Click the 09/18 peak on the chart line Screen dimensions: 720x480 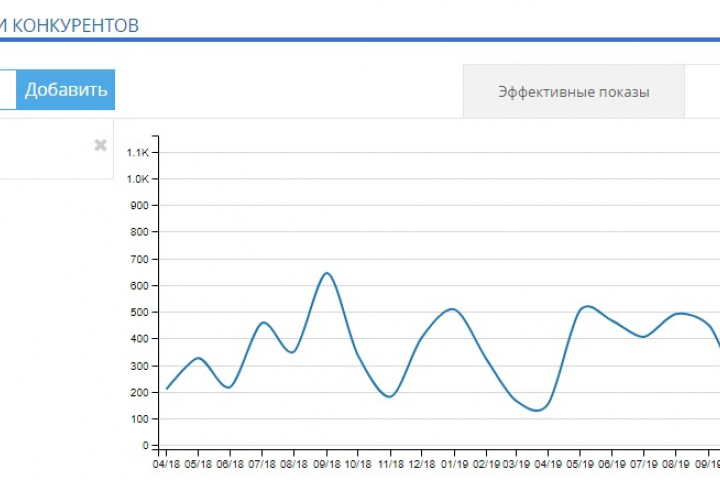[326, 273]
